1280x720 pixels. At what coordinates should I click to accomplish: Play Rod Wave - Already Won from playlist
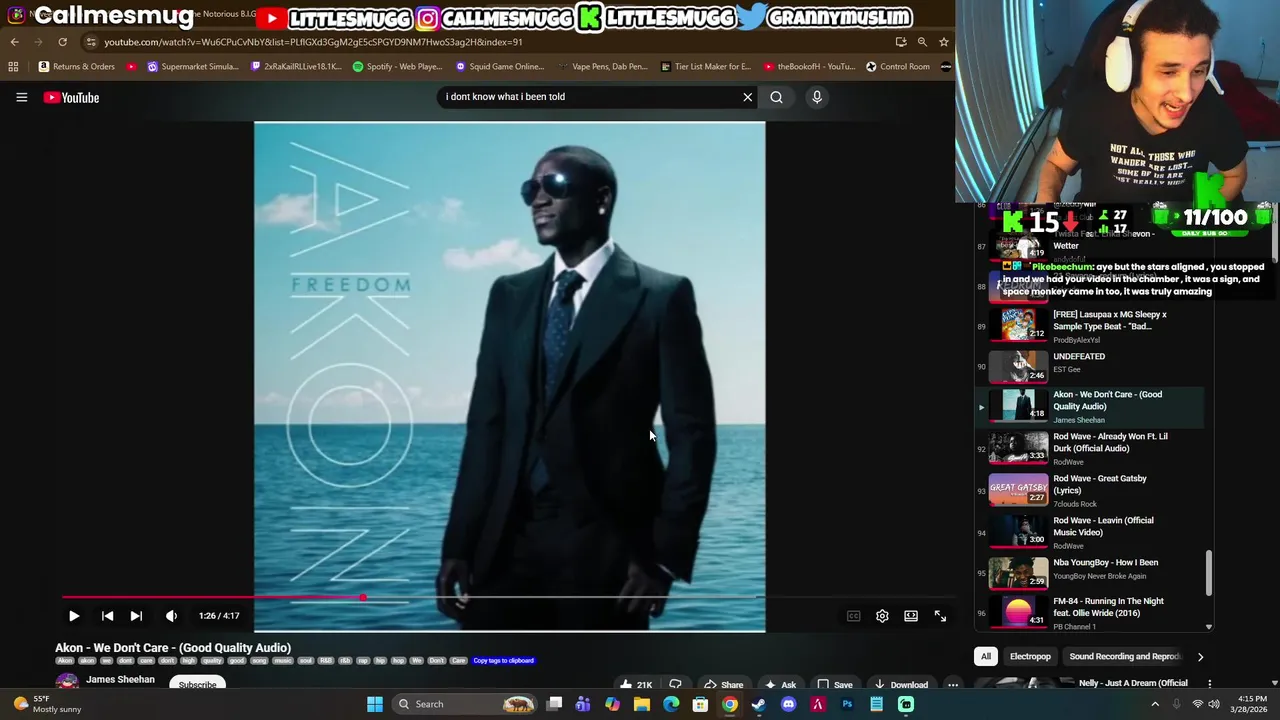(x=1090, y=449)
